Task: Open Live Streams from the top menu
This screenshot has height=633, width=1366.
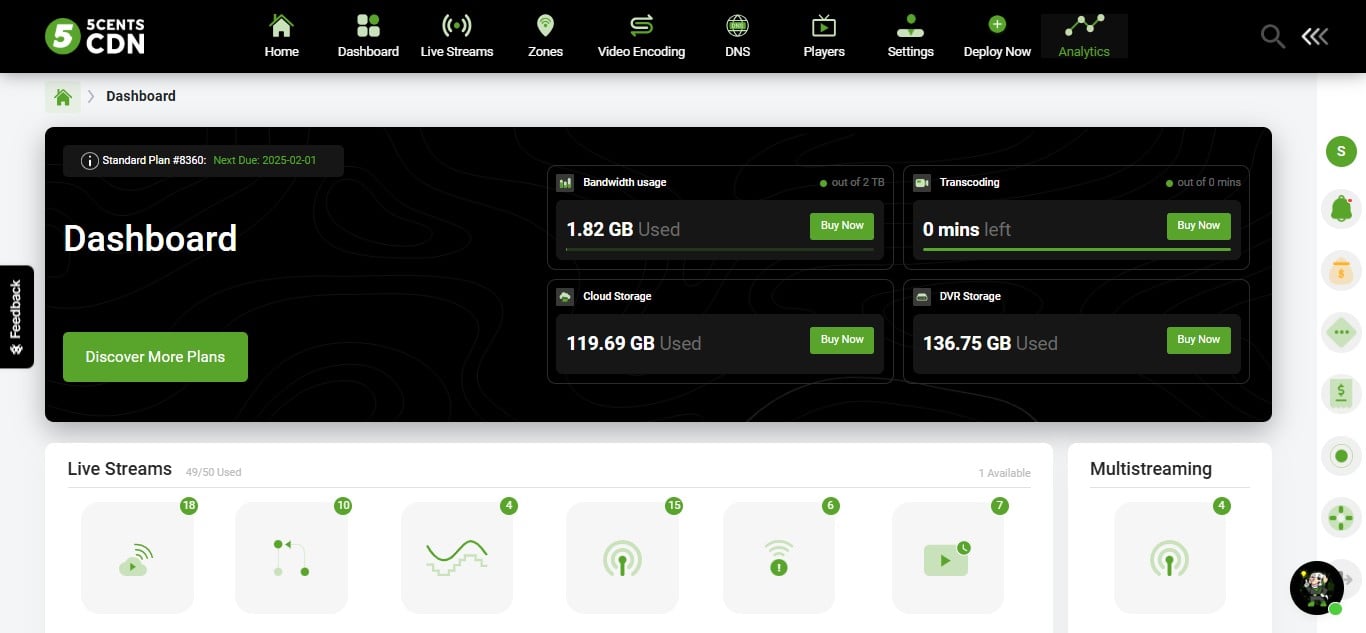Action: pos(457,36)
